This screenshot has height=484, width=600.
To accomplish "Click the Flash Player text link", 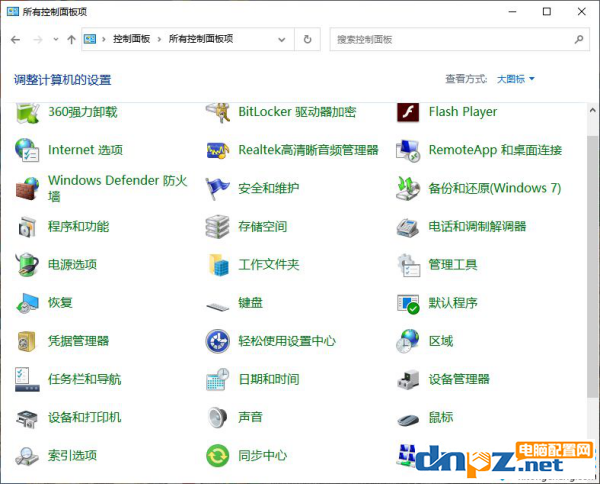I will pos(463,112).
